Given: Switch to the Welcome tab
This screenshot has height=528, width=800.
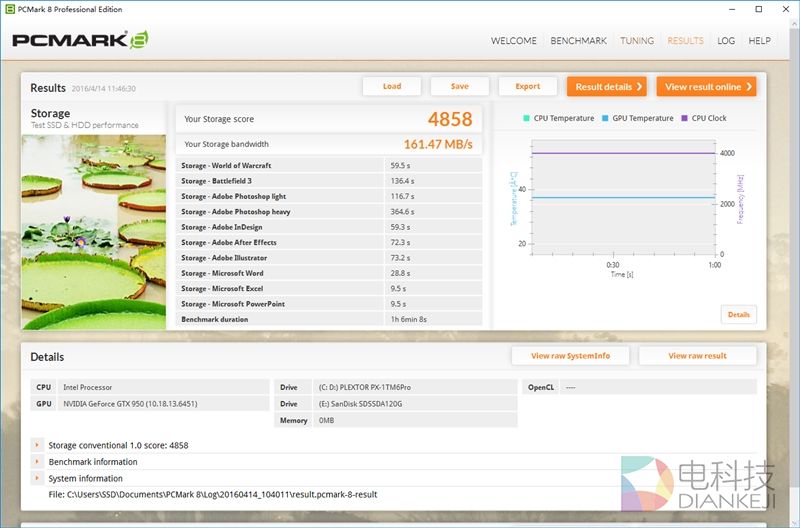Looking at the screenshot, I should (x=513, y=41).
